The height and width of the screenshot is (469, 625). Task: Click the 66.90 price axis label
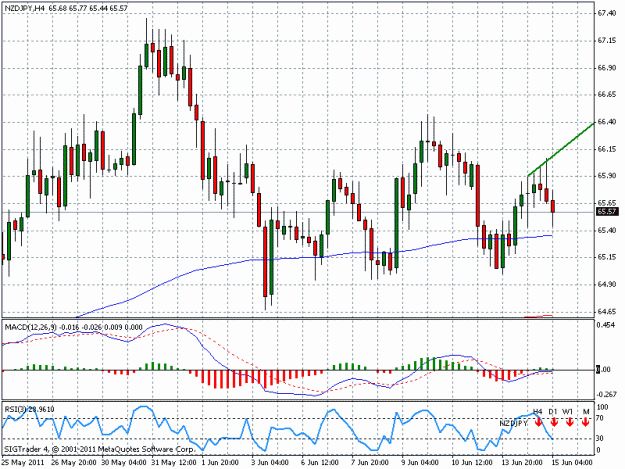[607, 68]
